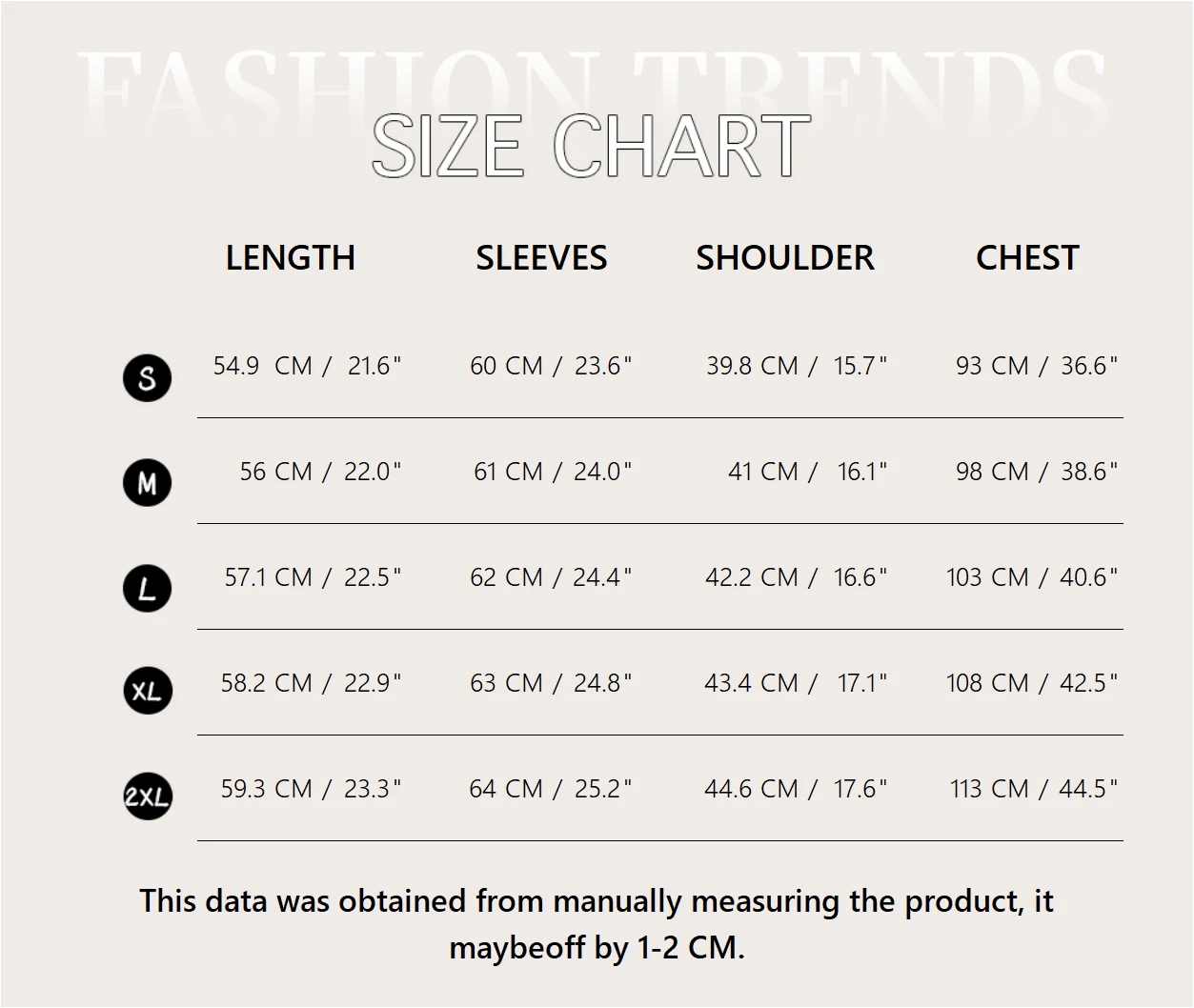The image size is (1194, 1008).
Task: Click the faded FASHION TRENDS heading
Action: (x=591, y=81)
